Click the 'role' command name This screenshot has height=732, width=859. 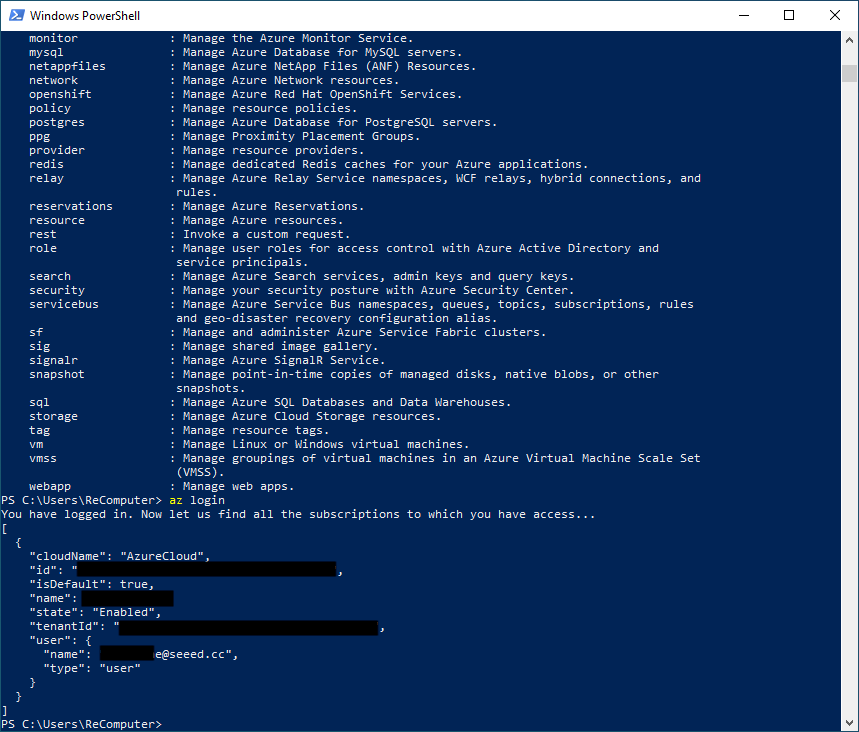click(x=43, y=248)
